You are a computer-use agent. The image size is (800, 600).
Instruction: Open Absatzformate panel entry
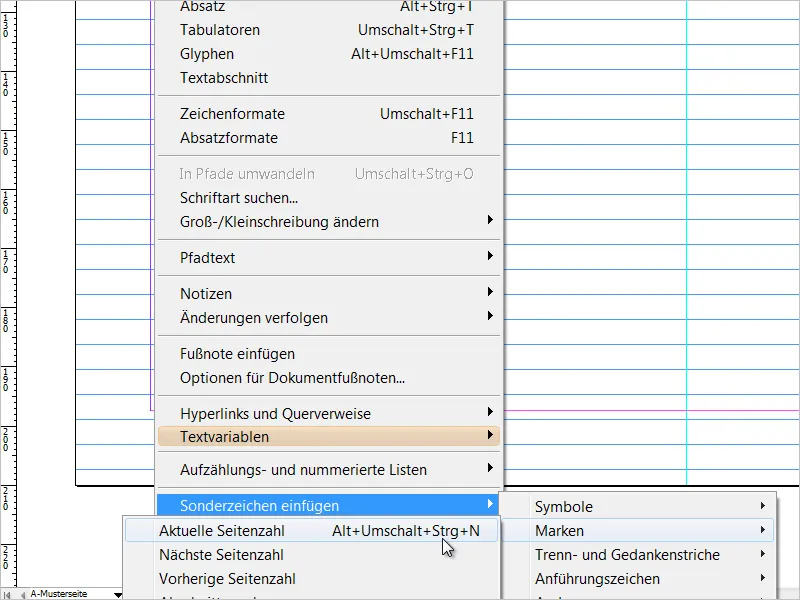[329, 138]
